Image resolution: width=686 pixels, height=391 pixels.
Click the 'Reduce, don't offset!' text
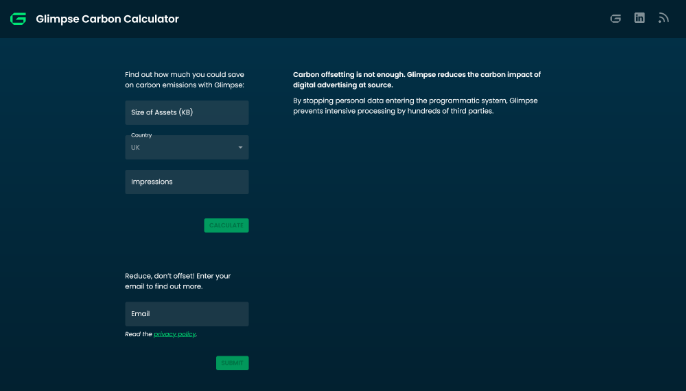click(x=178, y=281)
